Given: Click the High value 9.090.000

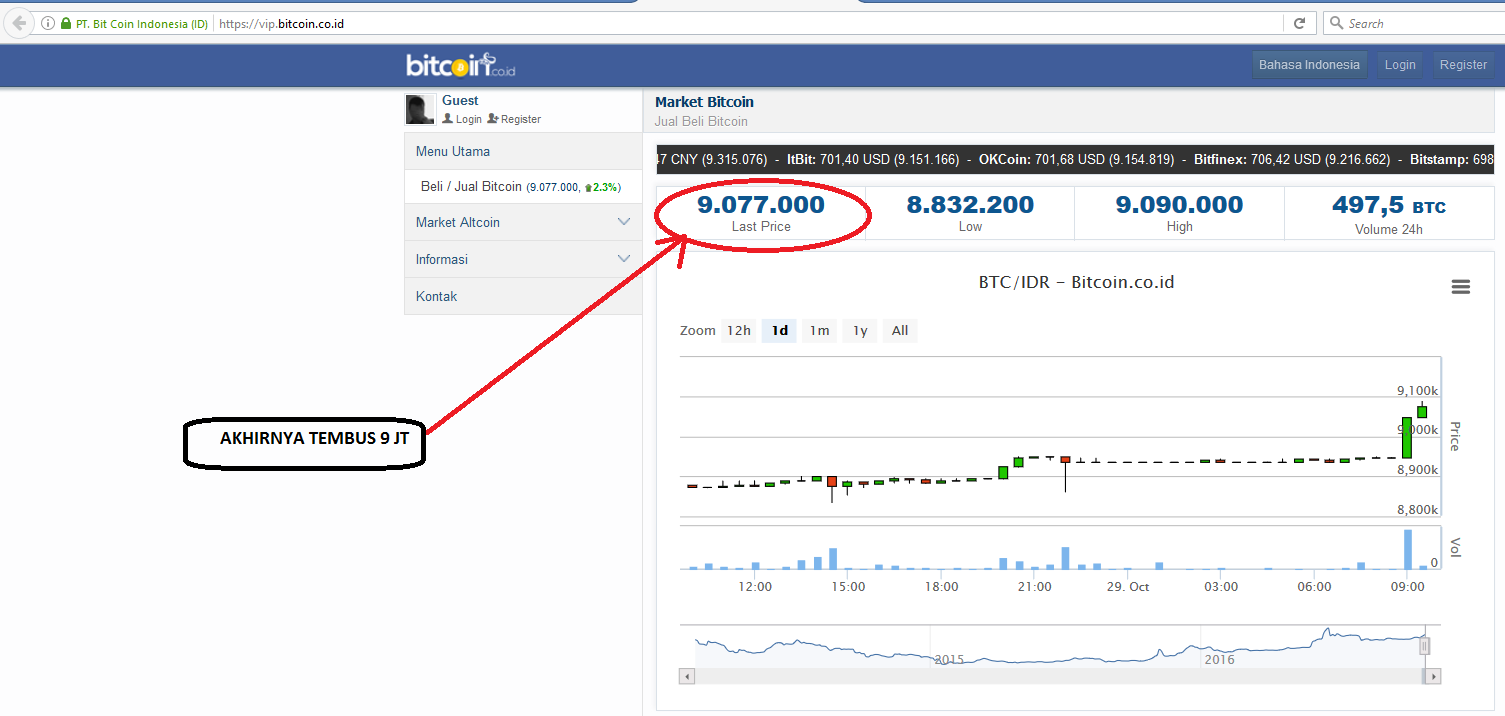Looking at the screenshot, I should click(1180, 205).
